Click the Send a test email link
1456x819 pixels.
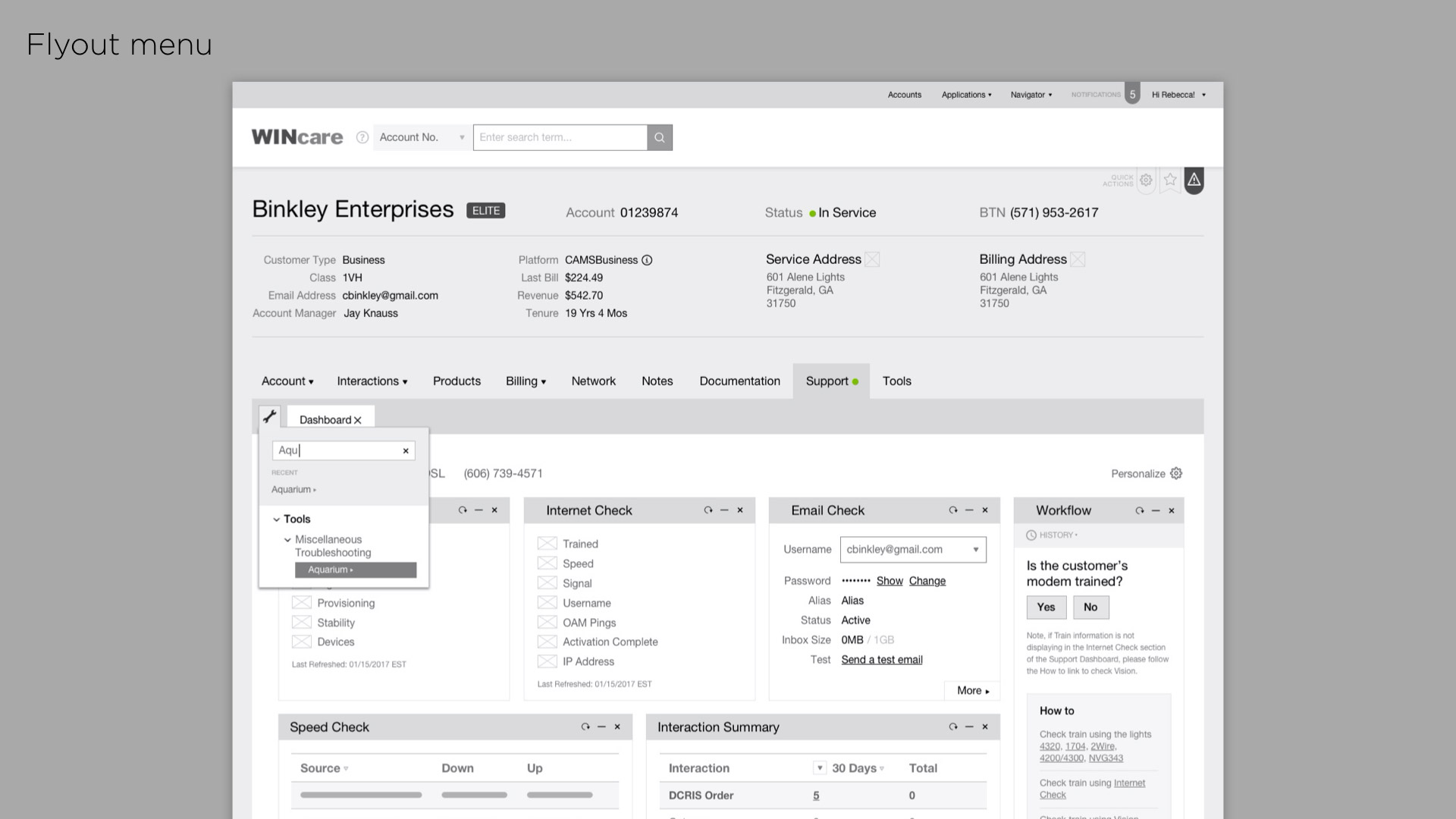881,660
